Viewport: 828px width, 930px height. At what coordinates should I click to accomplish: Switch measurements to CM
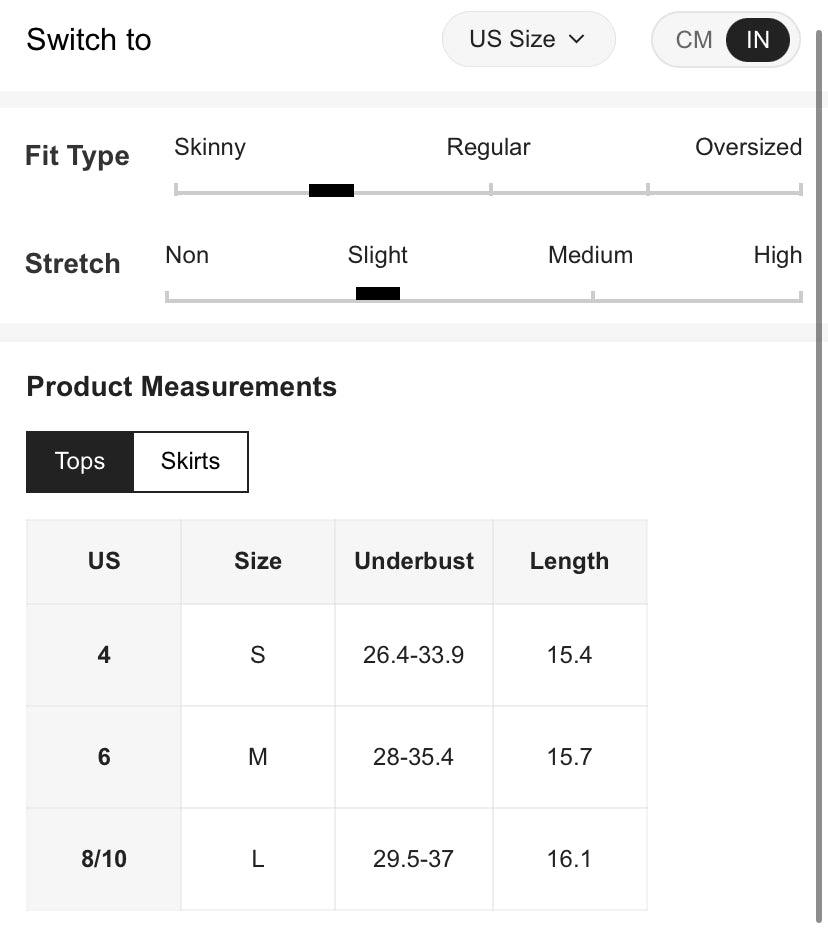pos(693,40)
